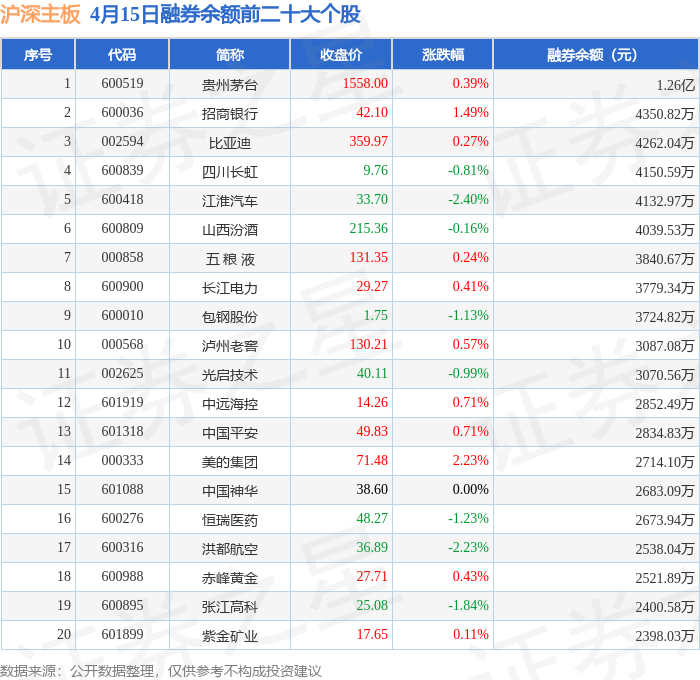Click the -1.84% change value
The width and height of the screenshot is (700, 680).
pyautogui.click(x=468, y=606)
